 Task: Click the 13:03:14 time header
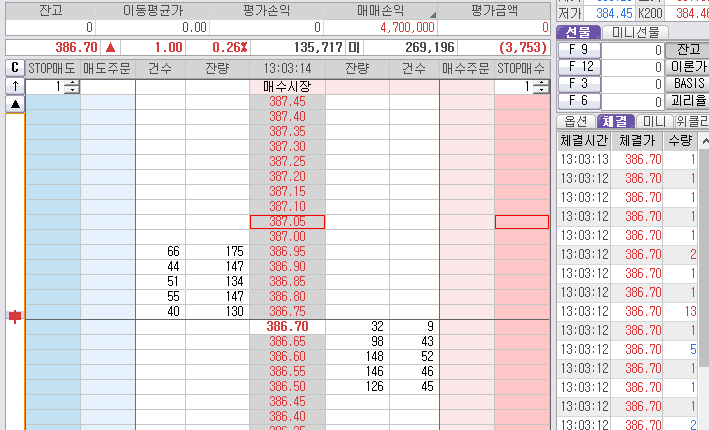coord(287,68)
